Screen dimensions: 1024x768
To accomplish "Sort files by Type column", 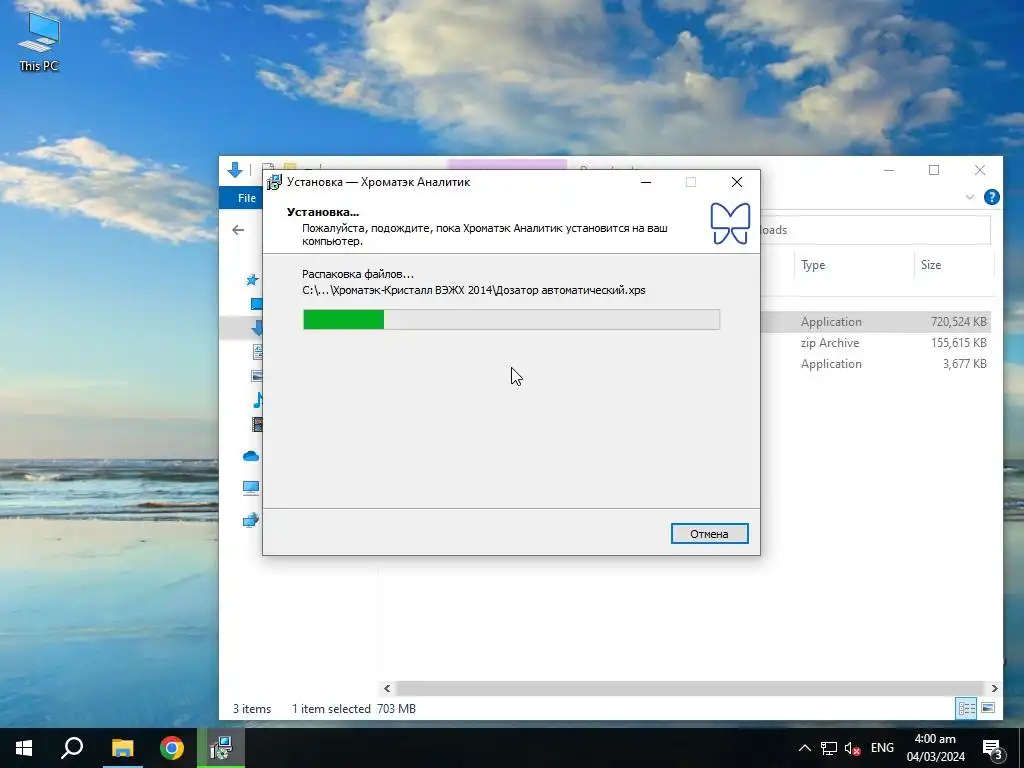I will (813, 264).
